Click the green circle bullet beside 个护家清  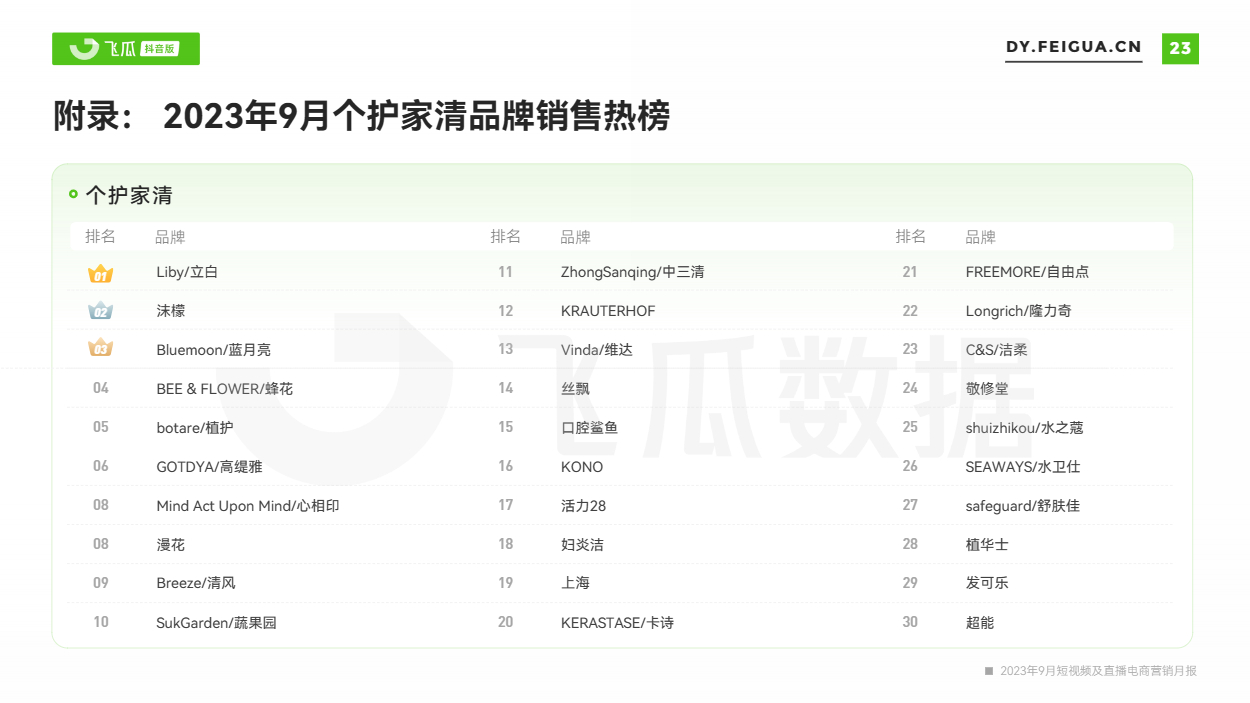[73, 194]
